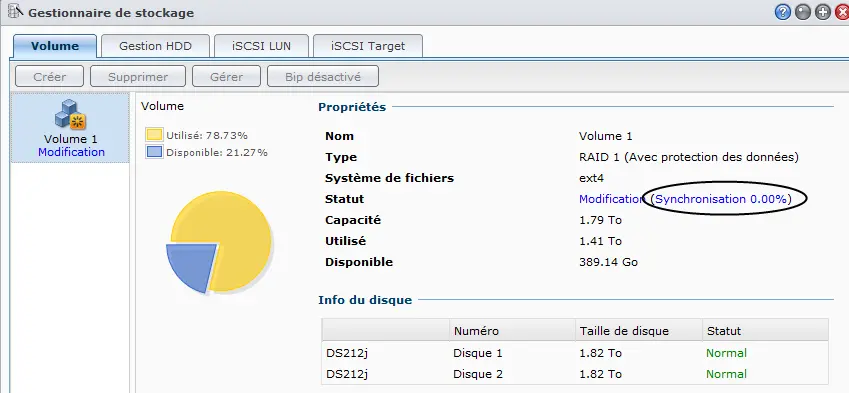Click Normal status for Disque 2
The image size is (849, 393).
click(x=726, y=374)
